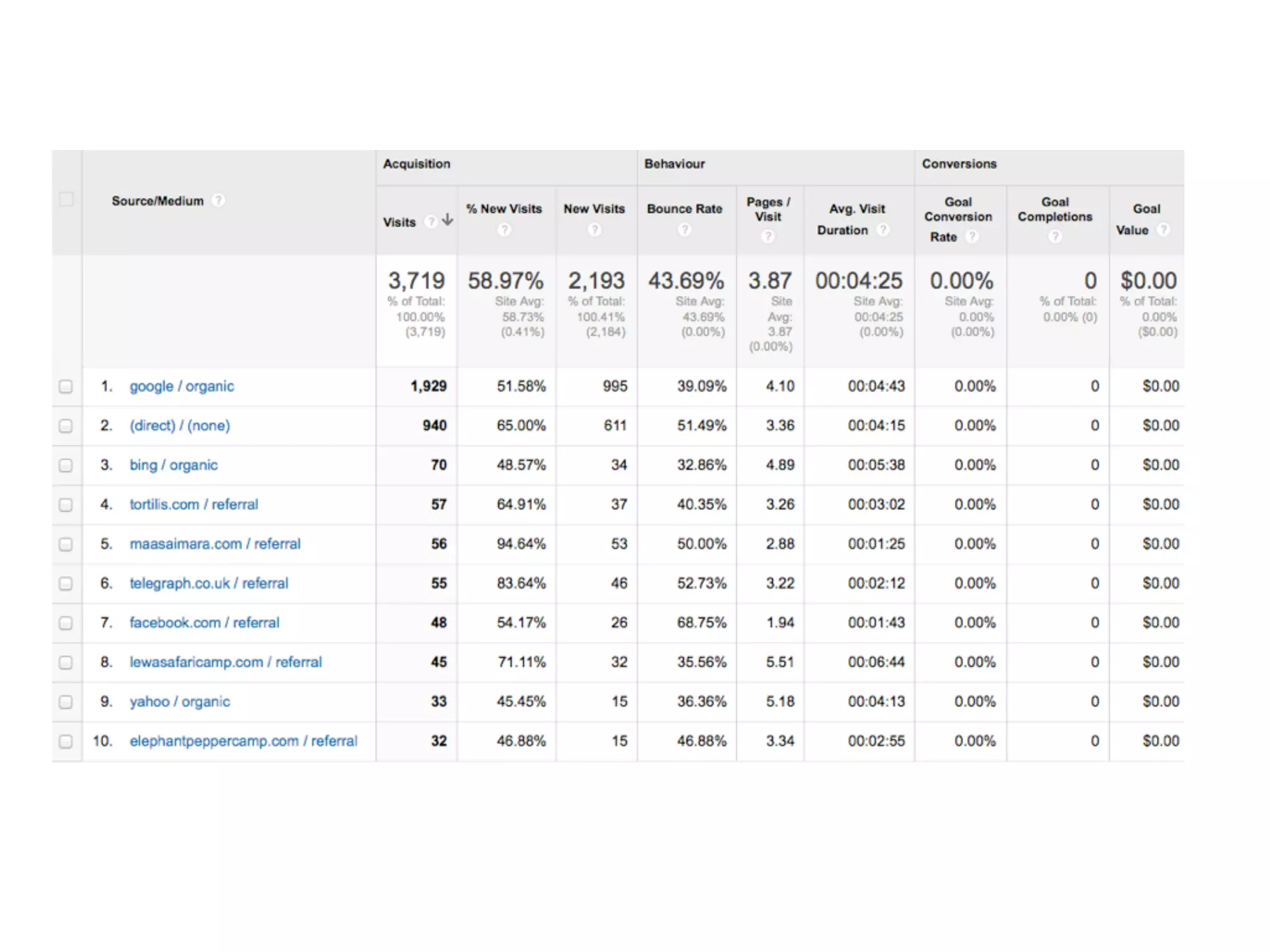Check the google / organic row checkbox
This screenshot has height=952, width=1270.
click(x=66, y=387)
